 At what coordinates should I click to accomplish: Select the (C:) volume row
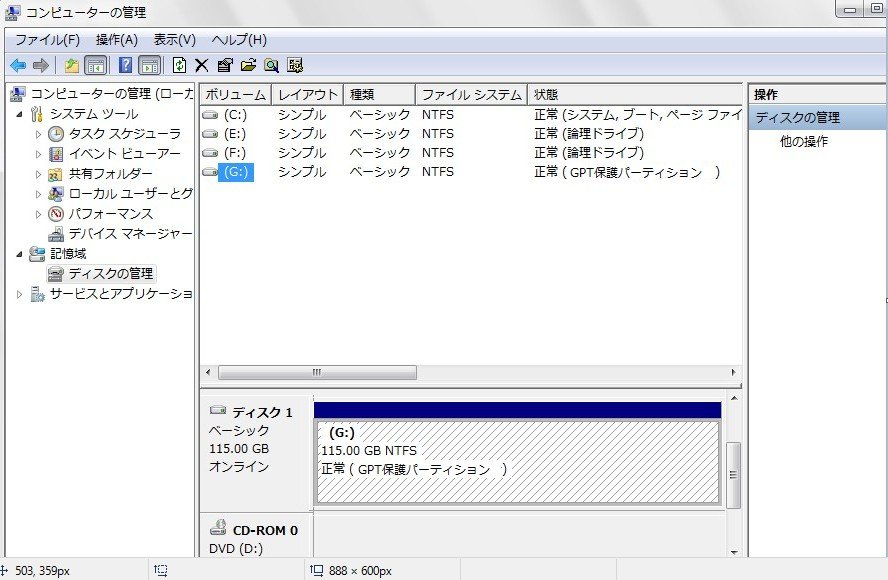[x=471, y=114]
